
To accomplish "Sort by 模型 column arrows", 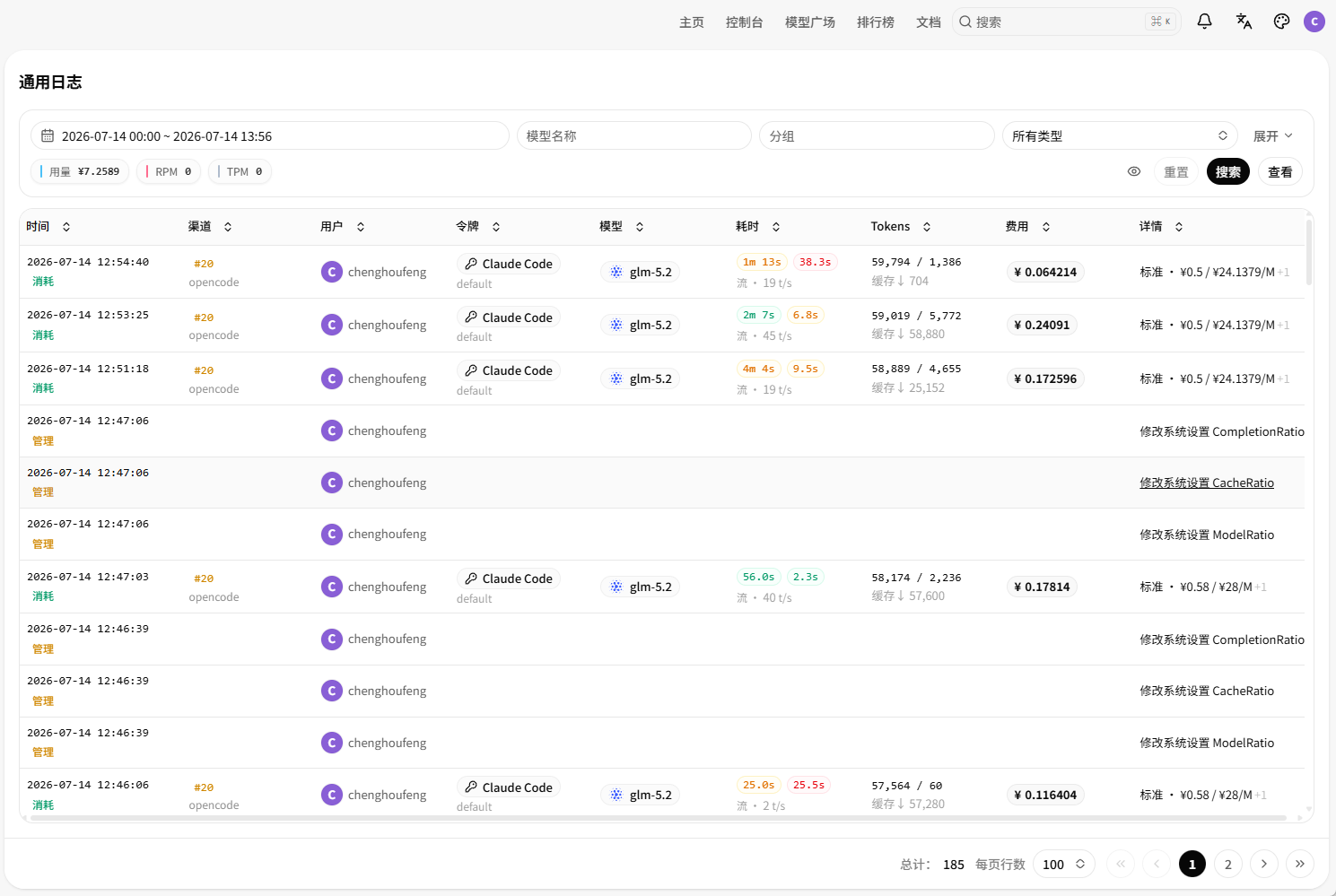I will (x=640, y=227).
